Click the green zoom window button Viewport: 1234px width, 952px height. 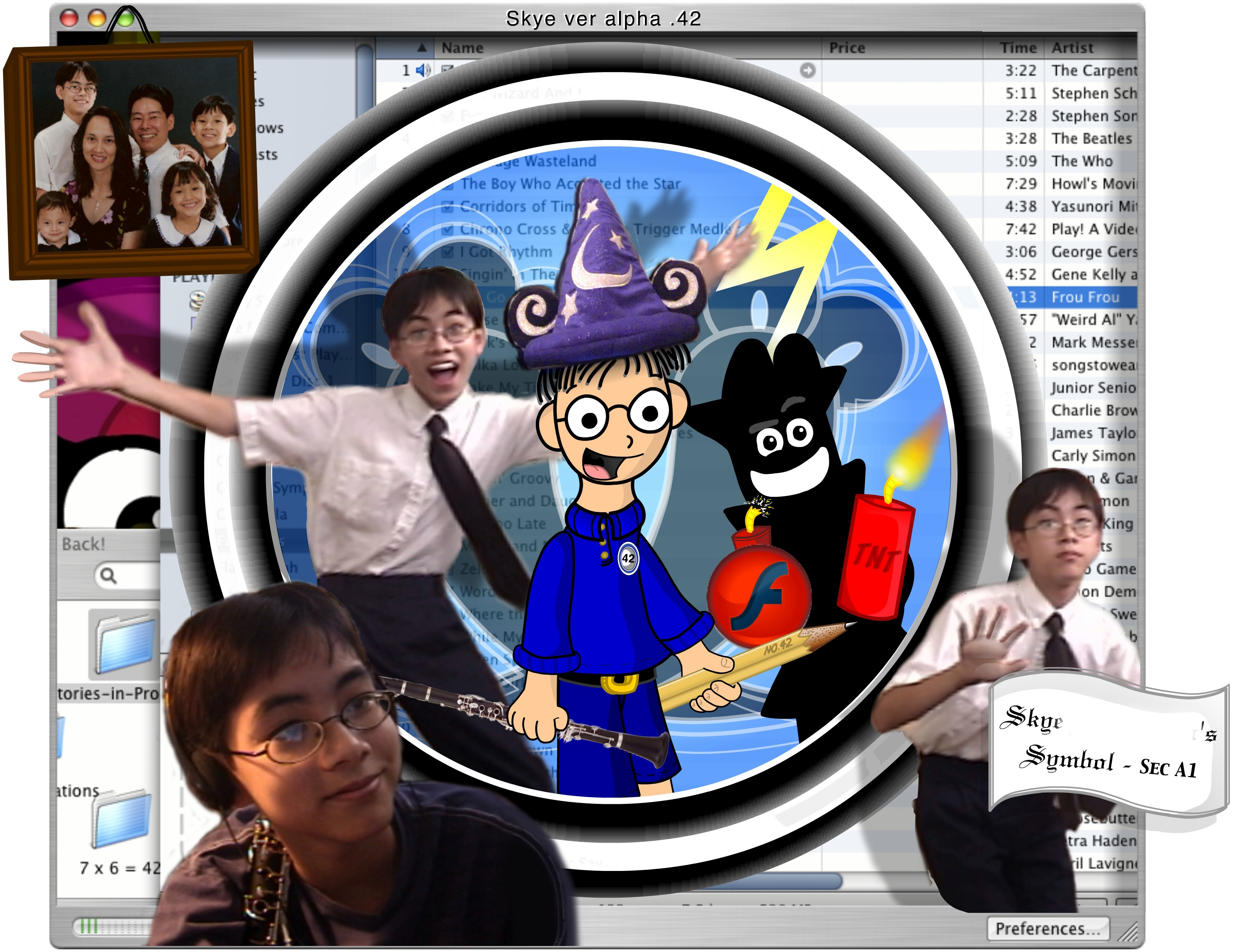(125, 19)
